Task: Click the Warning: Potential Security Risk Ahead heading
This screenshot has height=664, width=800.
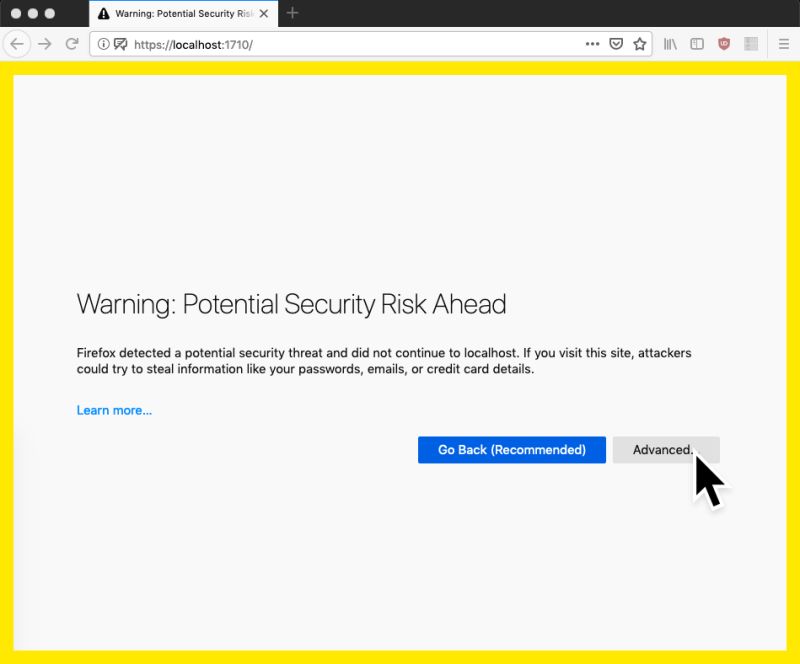Action: point(291,304)
